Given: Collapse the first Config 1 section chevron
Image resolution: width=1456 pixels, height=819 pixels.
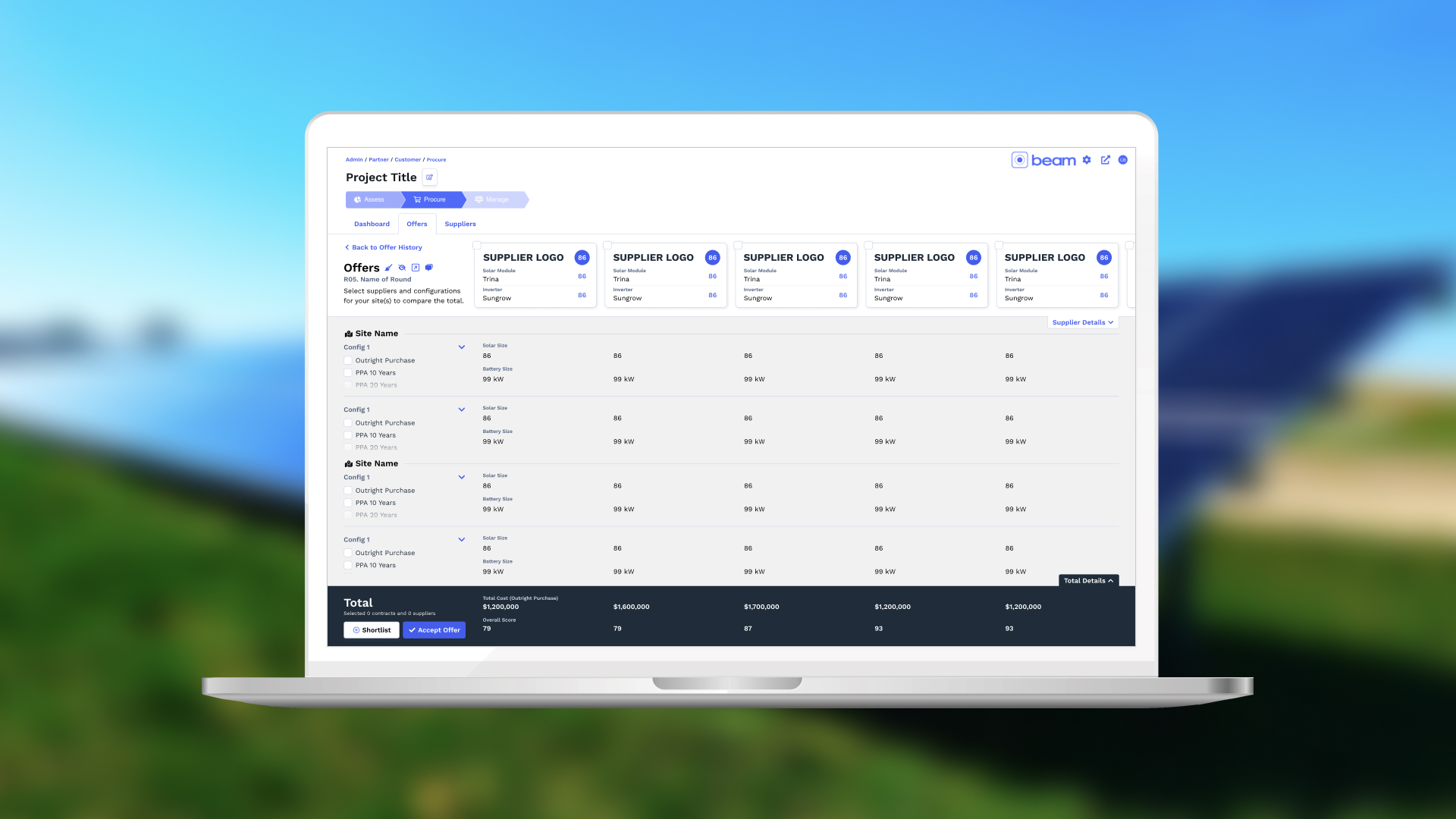Looking at the screenshot, I should pyautogui.click(x=461, y=347).
